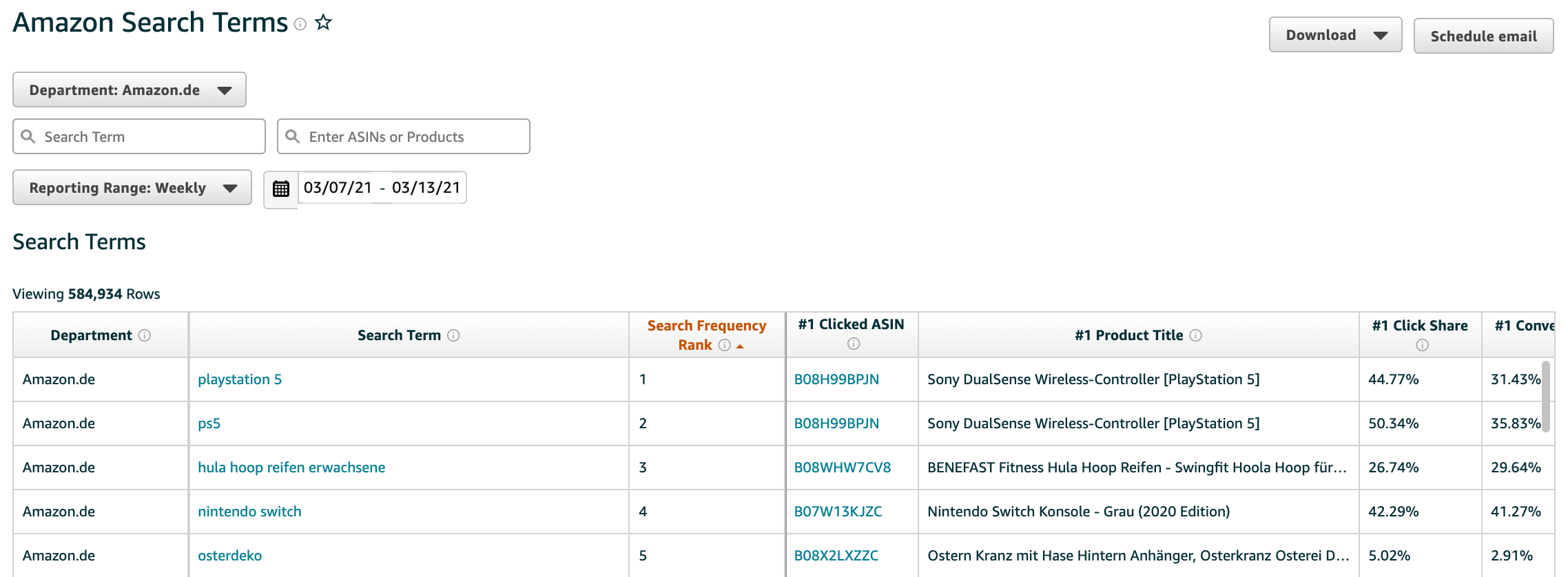Open the Reporting Range: Weekly dropdown
This screenshot has width=1568, height=577.
click(x=132, y=188)
